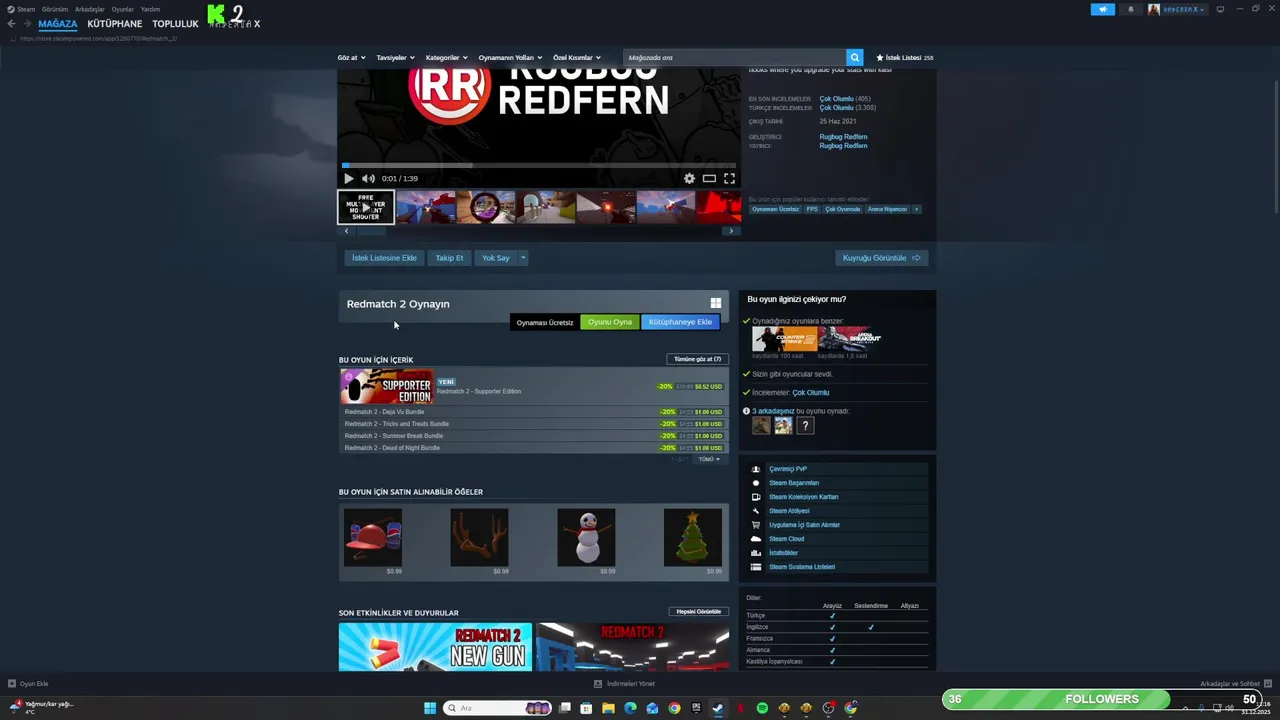
Task: Click the İstek Listesine Ekle button
Action: [x=384, y=258]
